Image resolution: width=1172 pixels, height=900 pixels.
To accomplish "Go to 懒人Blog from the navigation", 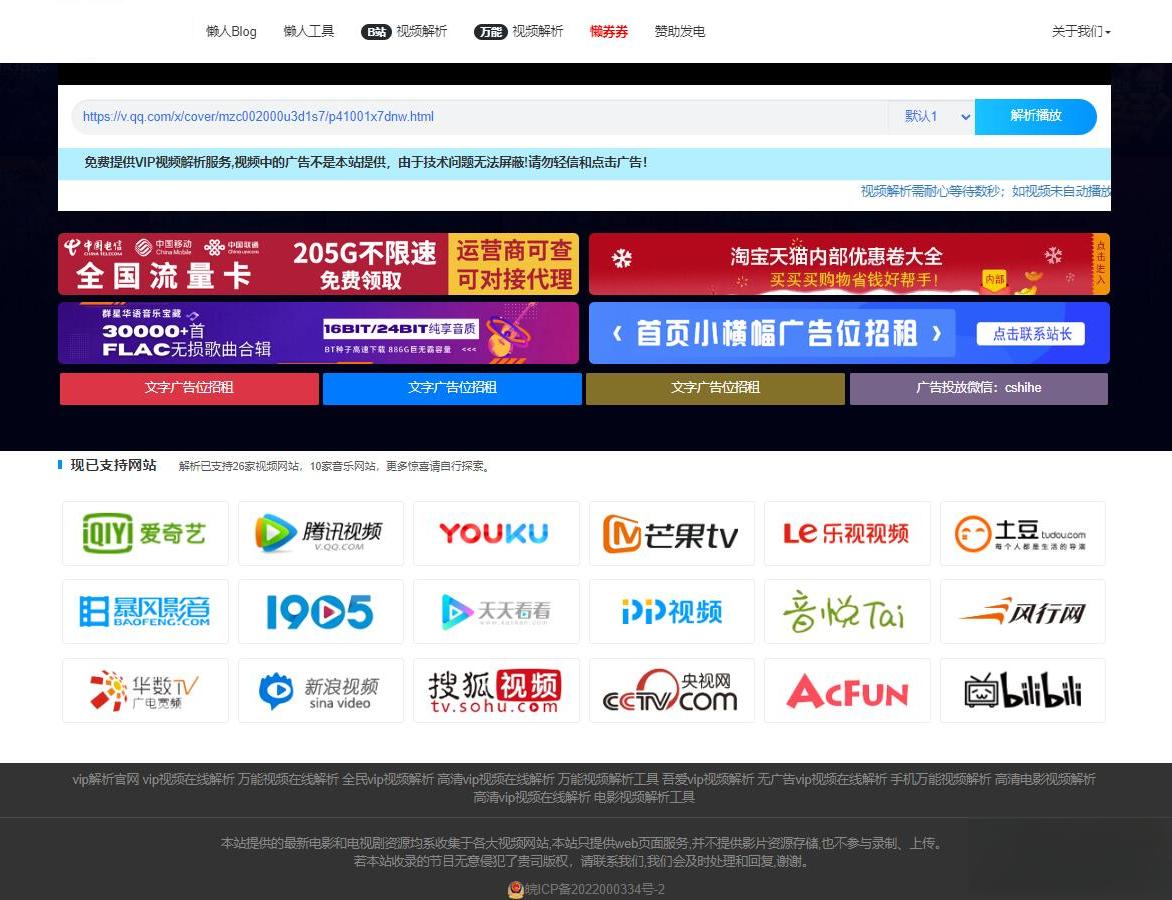I will pos(230,31).
